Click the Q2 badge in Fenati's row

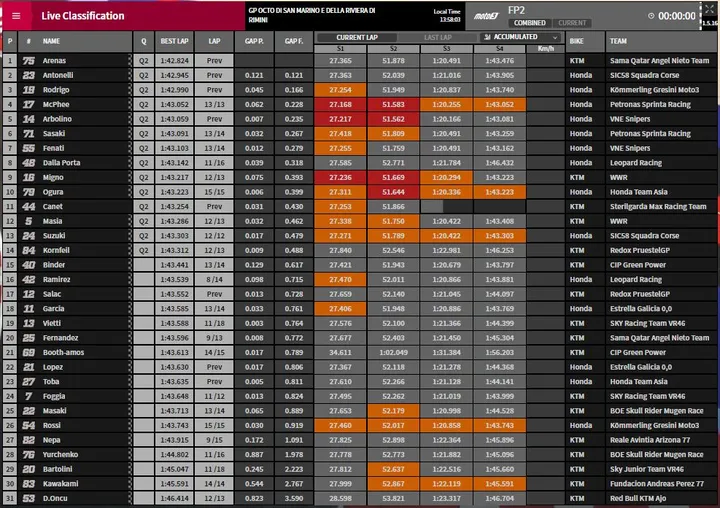[144, 148]
